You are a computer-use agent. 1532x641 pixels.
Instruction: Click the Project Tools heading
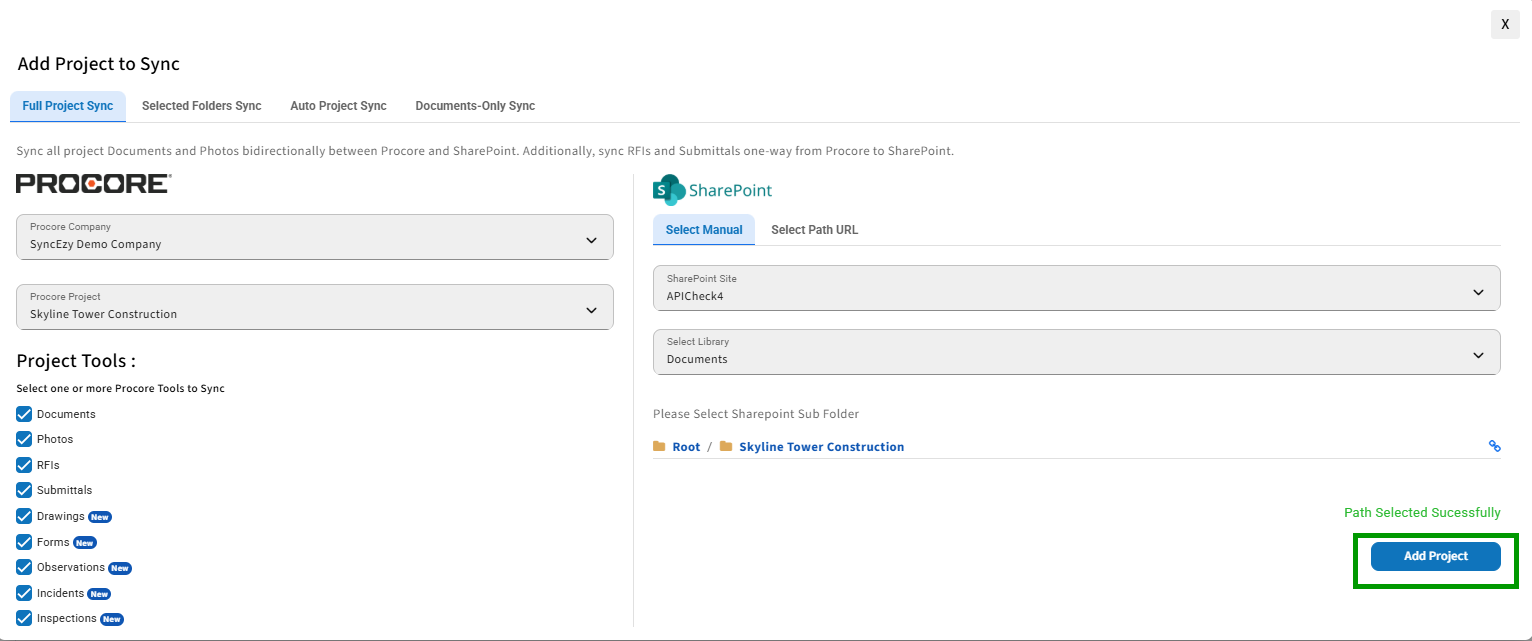point(76,361)
